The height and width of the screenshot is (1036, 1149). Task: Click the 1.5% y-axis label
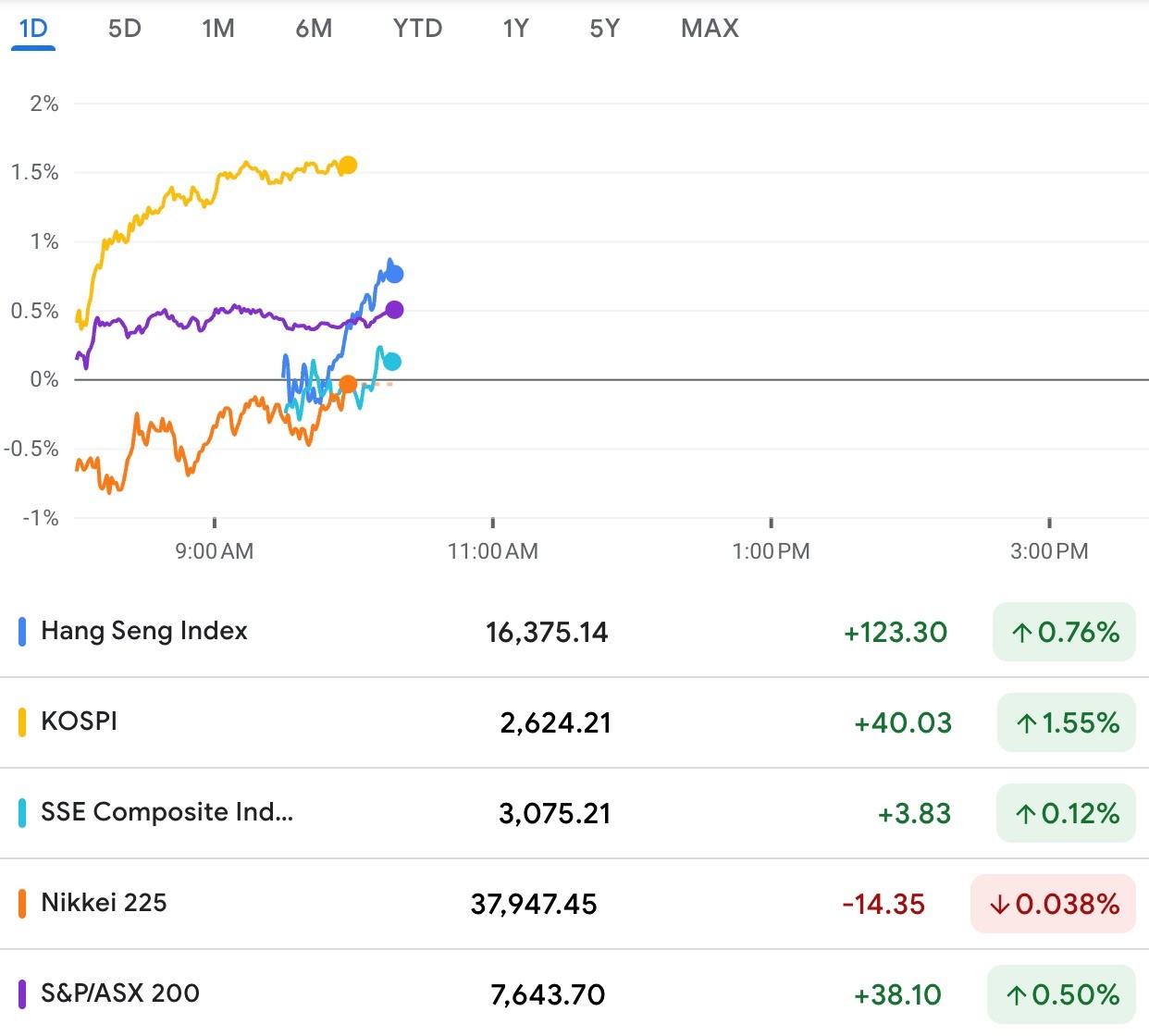34,172
